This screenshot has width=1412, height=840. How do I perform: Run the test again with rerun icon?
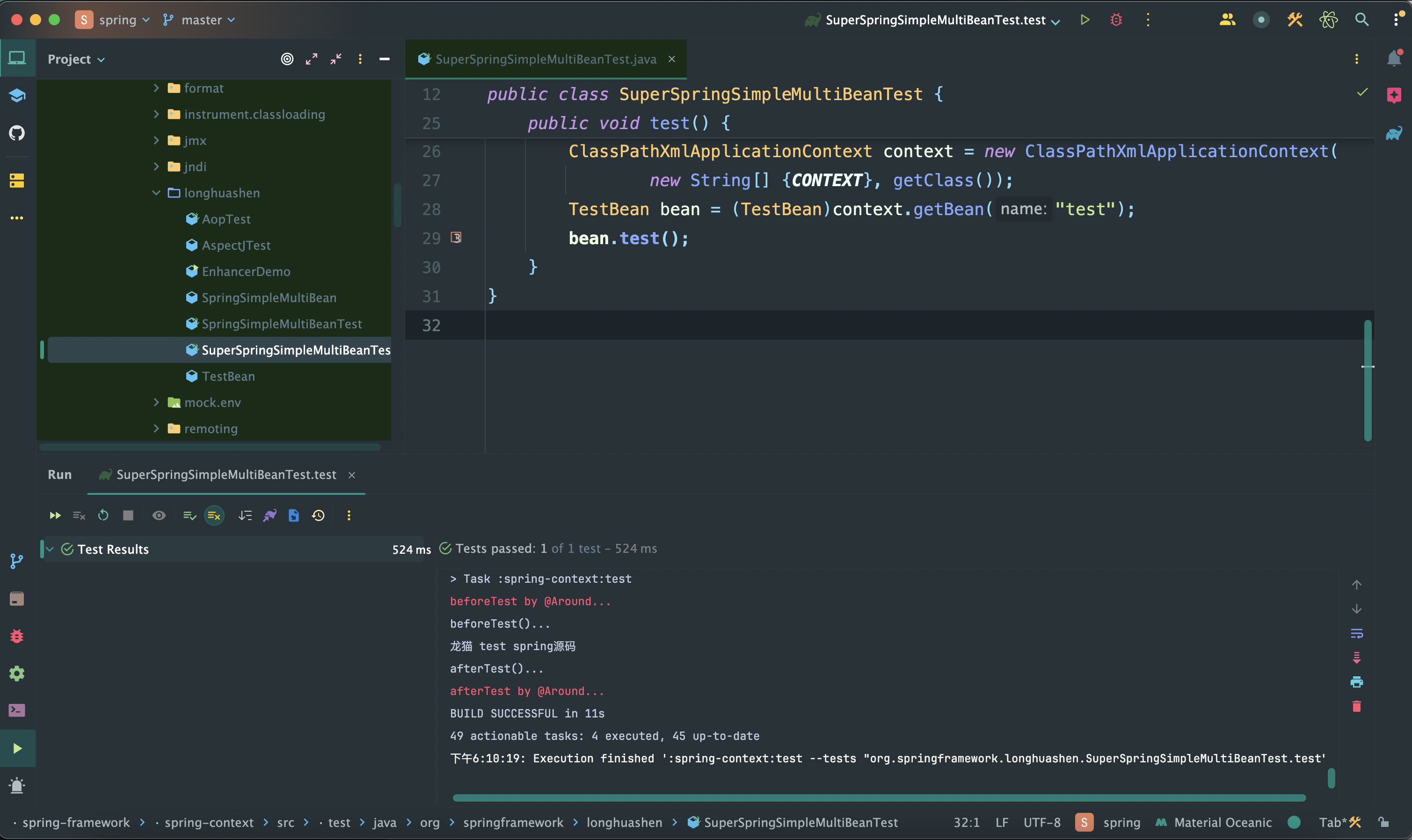[x=103, y=515]
